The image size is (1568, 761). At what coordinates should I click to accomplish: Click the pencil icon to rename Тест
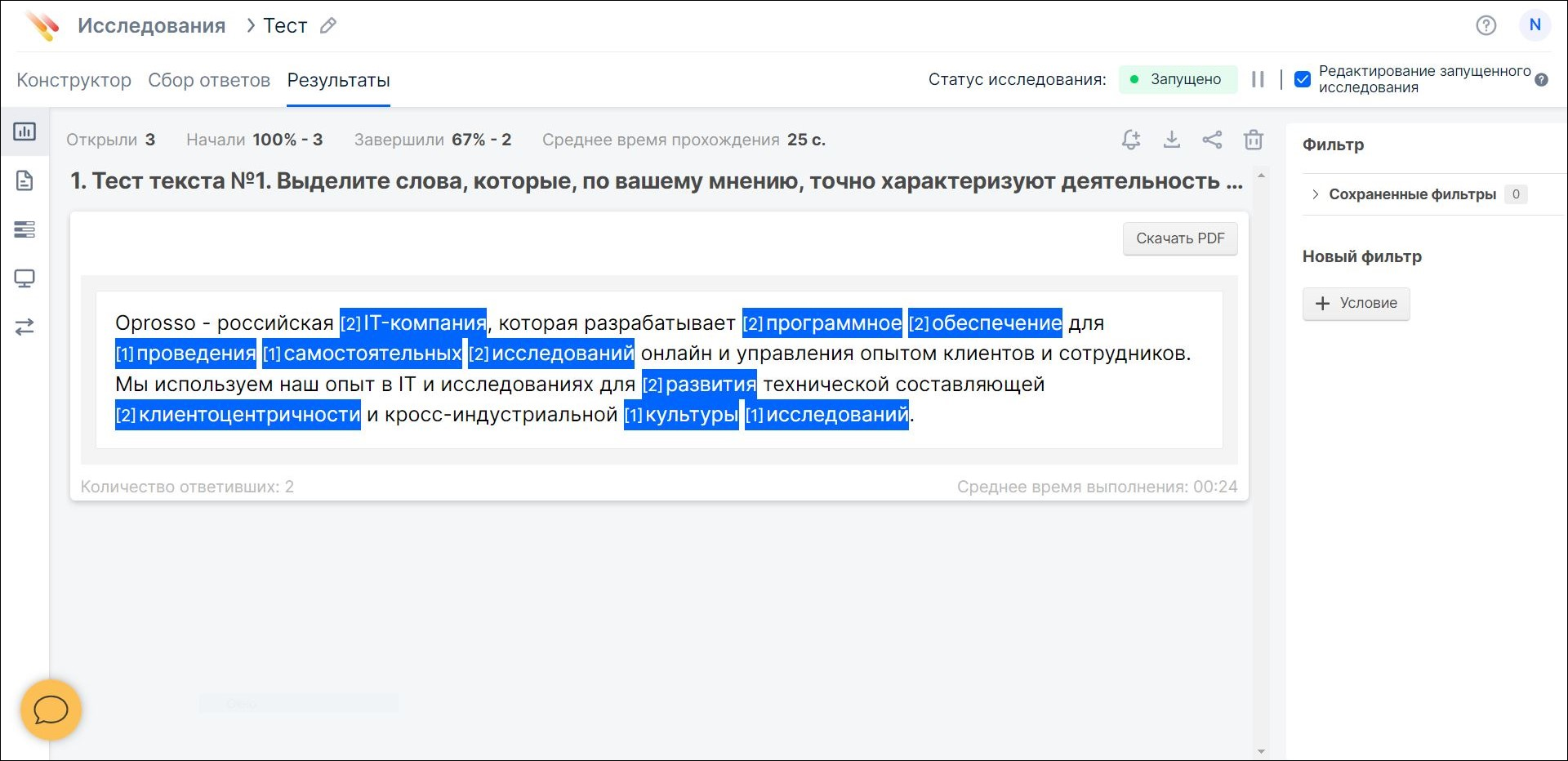pos(328,26)
